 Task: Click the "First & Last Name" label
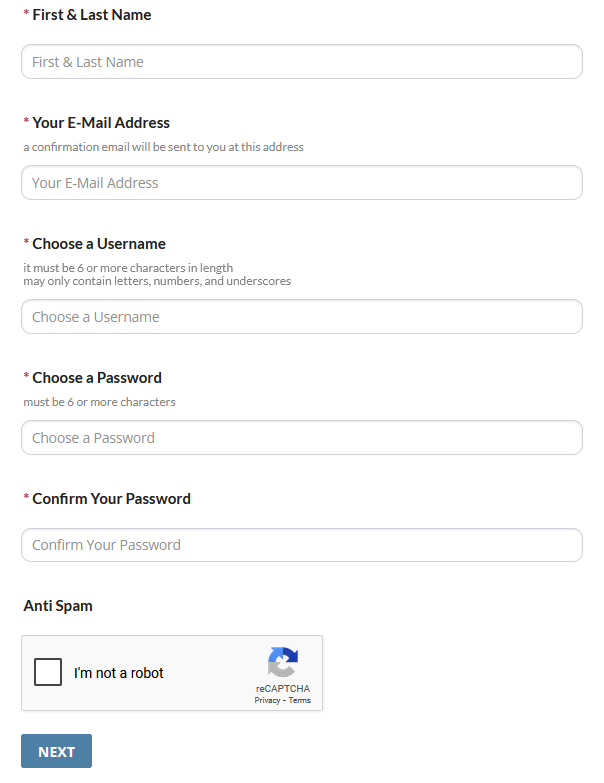click(x=92, y=15)
